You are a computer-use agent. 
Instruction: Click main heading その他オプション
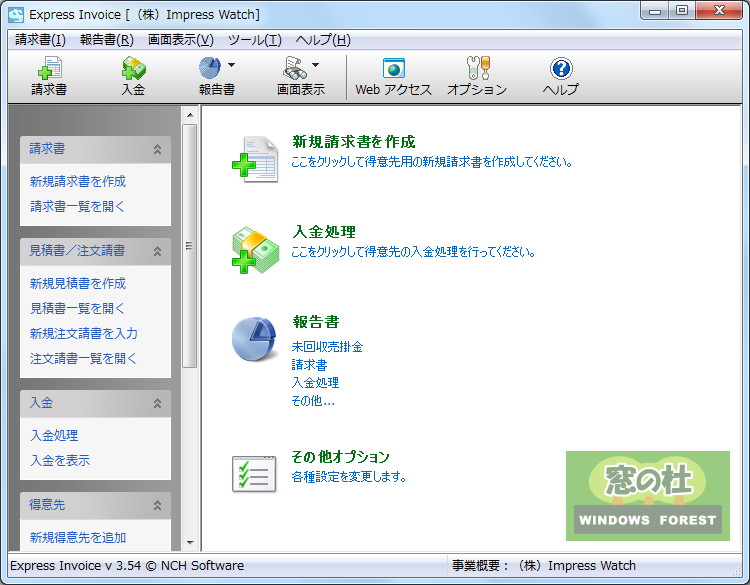click(341, 457)
